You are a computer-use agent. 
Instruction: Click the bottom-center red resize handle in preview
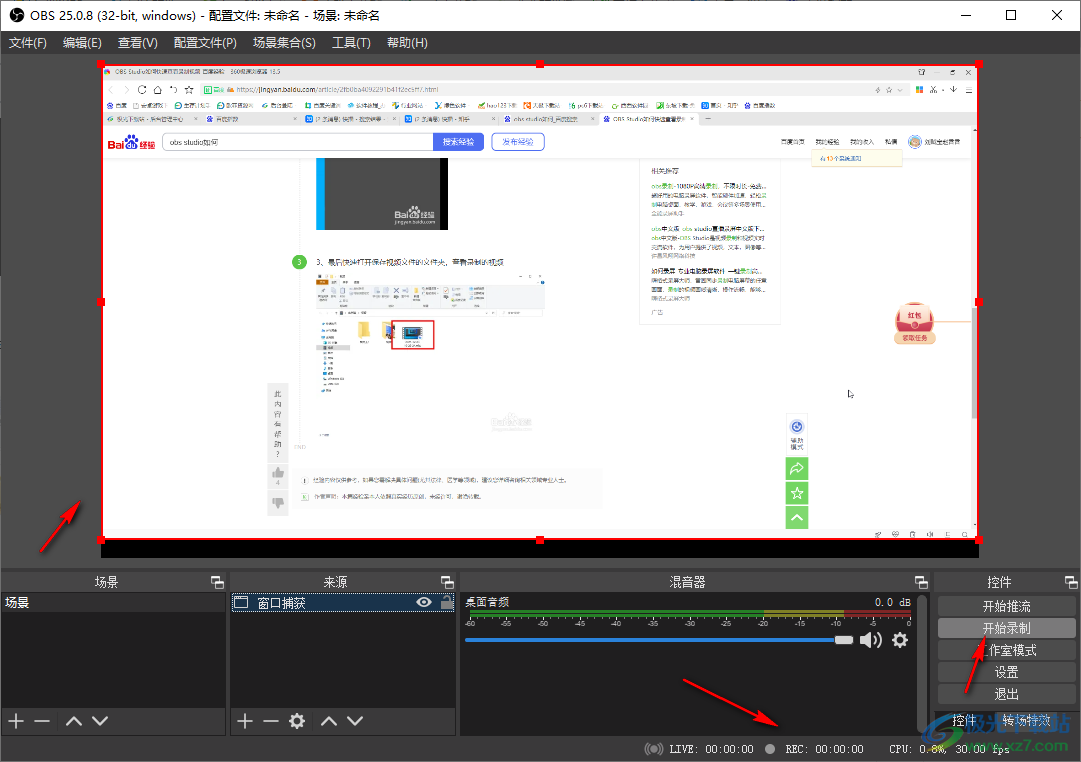tap(540, 540)
